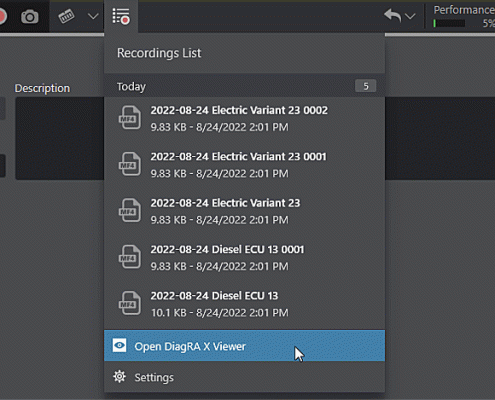Take a snapshot with the camera icon
495x400 pixels.
[x=30, y=17]
